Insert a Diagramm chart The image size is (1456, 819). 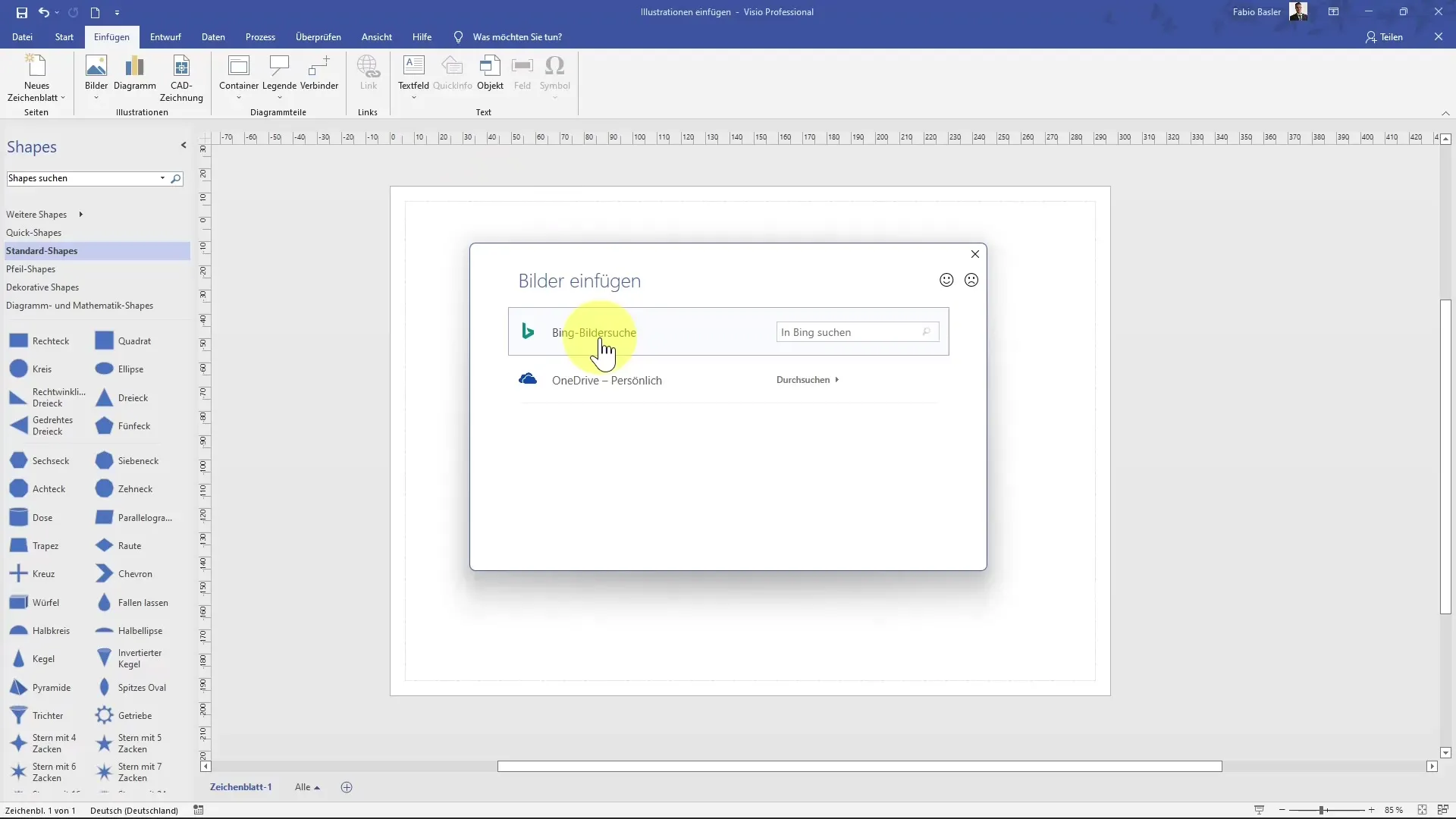coord(135,73)
